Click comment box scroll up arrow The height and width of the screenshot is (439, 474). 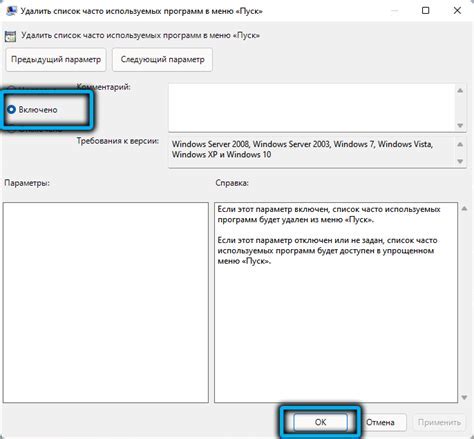point(460,91)
